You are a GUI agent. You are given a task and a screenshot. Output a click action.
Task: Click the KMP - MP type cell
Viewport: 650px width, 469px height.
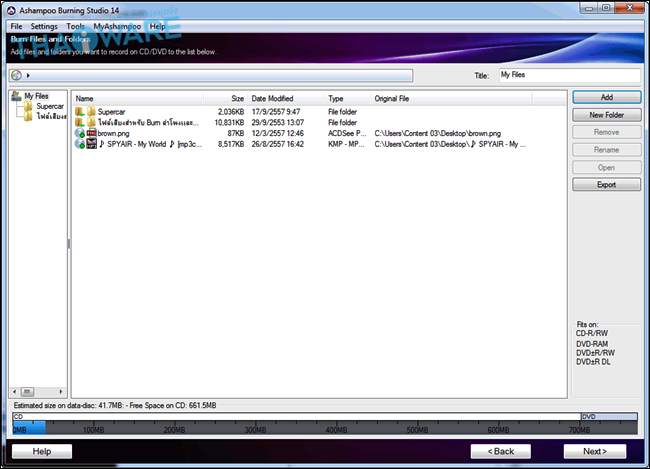pyautogui.click(x=346, y=144)
